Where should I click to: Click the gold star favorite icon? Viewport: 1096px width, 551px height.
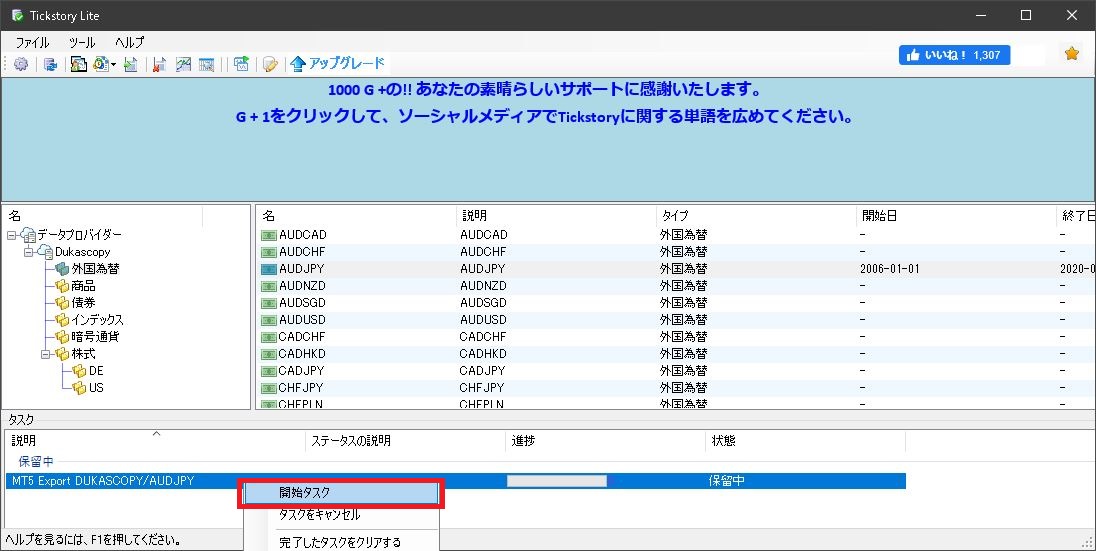(x=1072, y=53)
